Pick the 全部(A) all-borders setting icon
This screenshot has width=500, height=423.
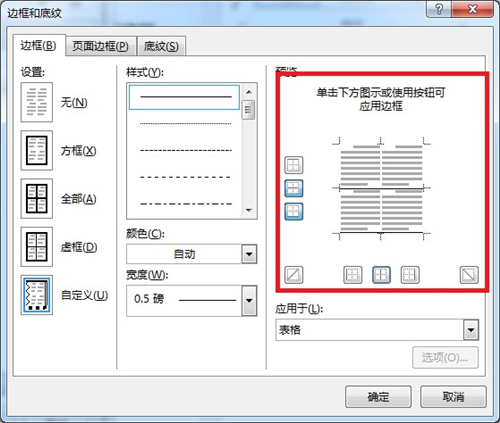coord(37,199)
